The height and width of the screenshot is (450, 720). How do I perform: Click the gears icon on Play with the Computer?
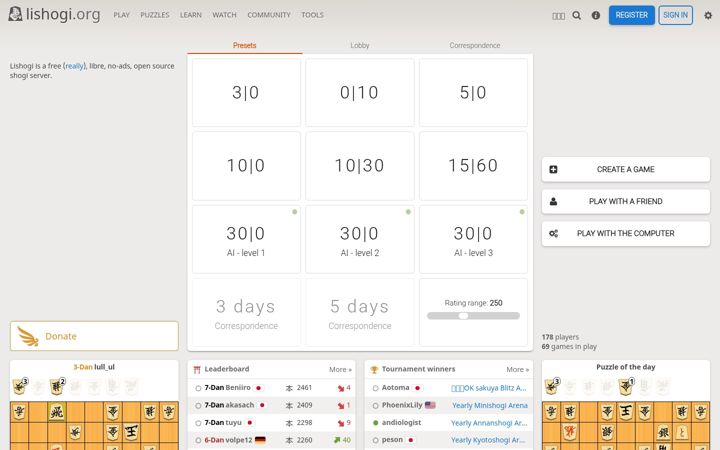(x=553, y=233)
